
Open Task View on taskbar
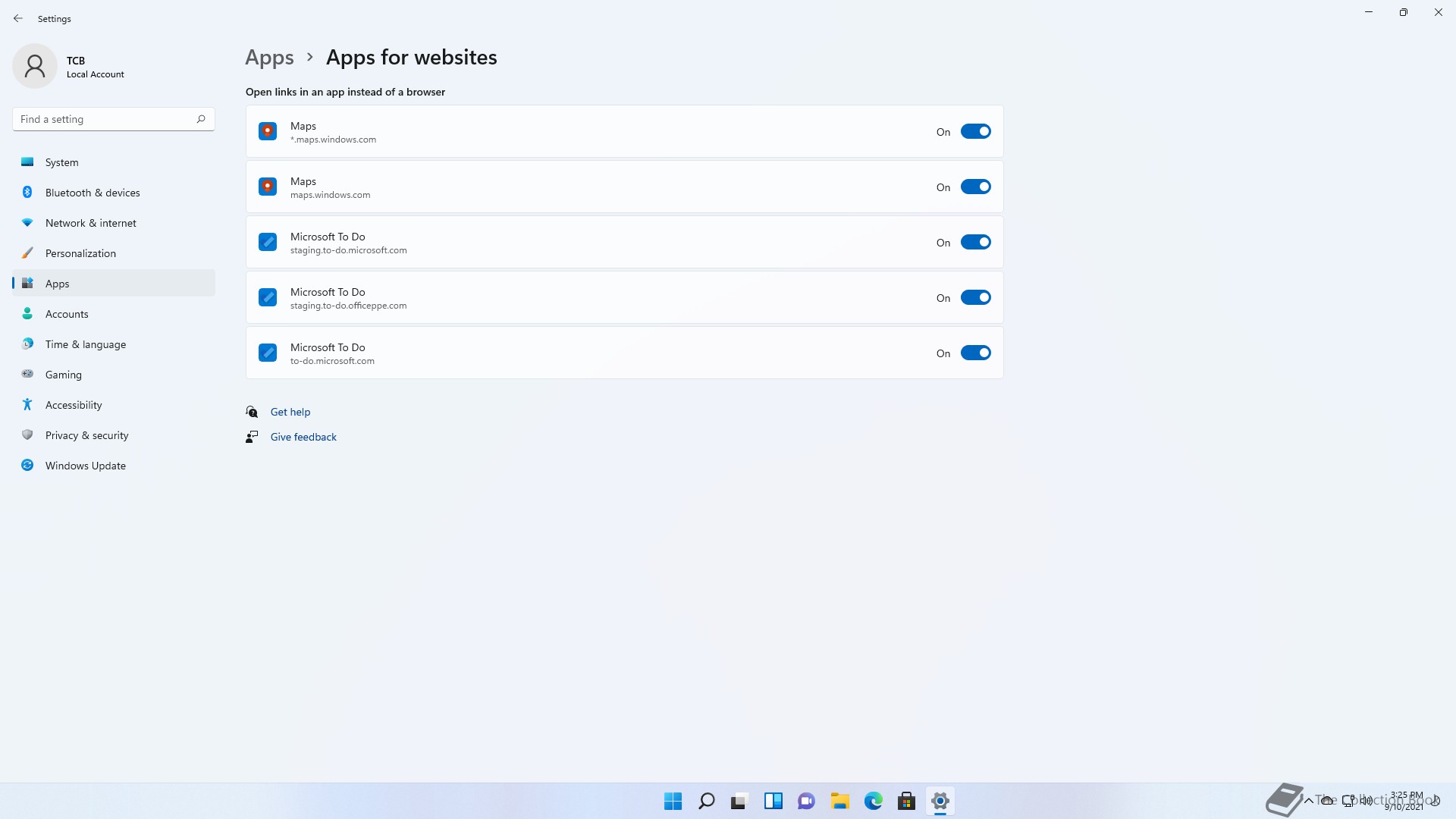(x=739, y=801)
